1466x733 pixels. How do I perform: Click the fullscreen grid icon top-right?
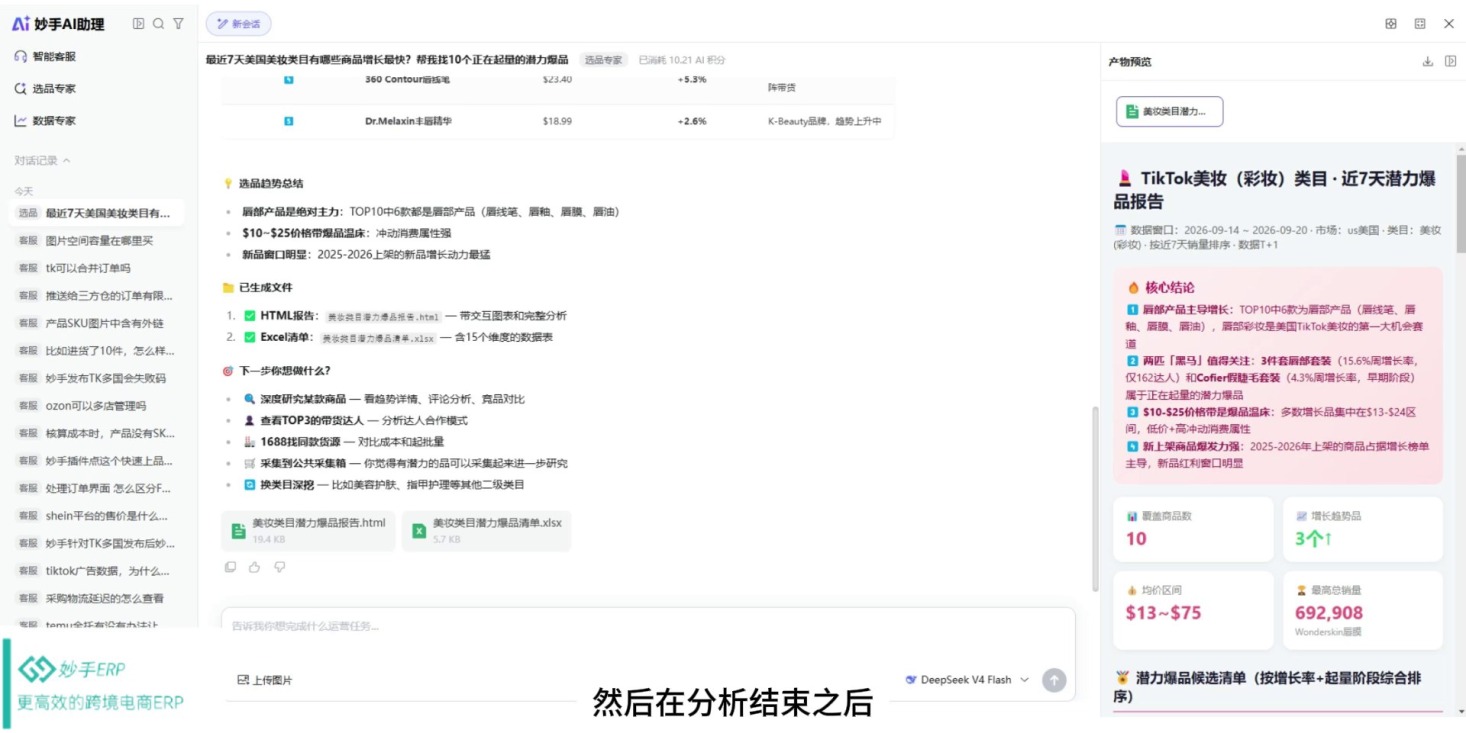pyautogui.click(x=1420, y=23)
